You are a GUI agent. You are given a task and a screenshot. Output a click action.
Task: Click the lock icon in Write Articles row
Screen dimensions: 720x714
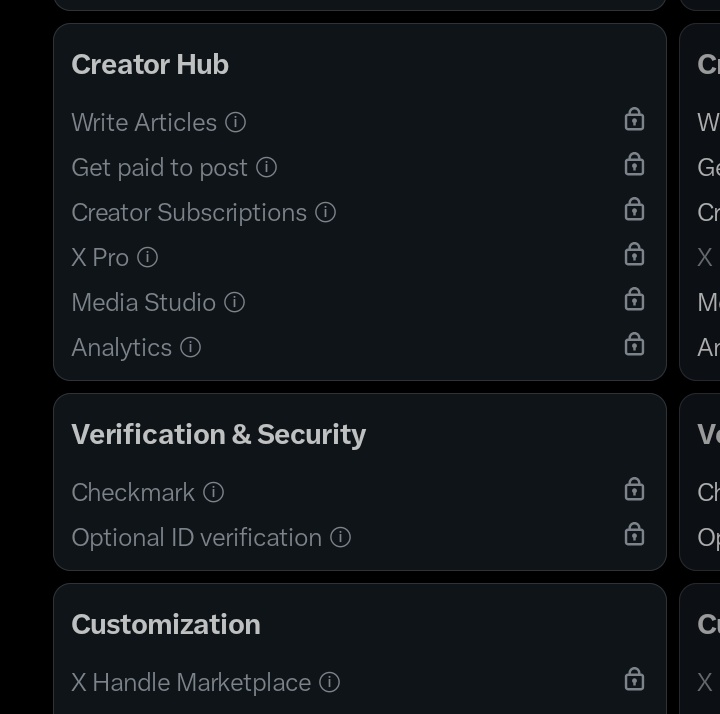tap(634, 120)
